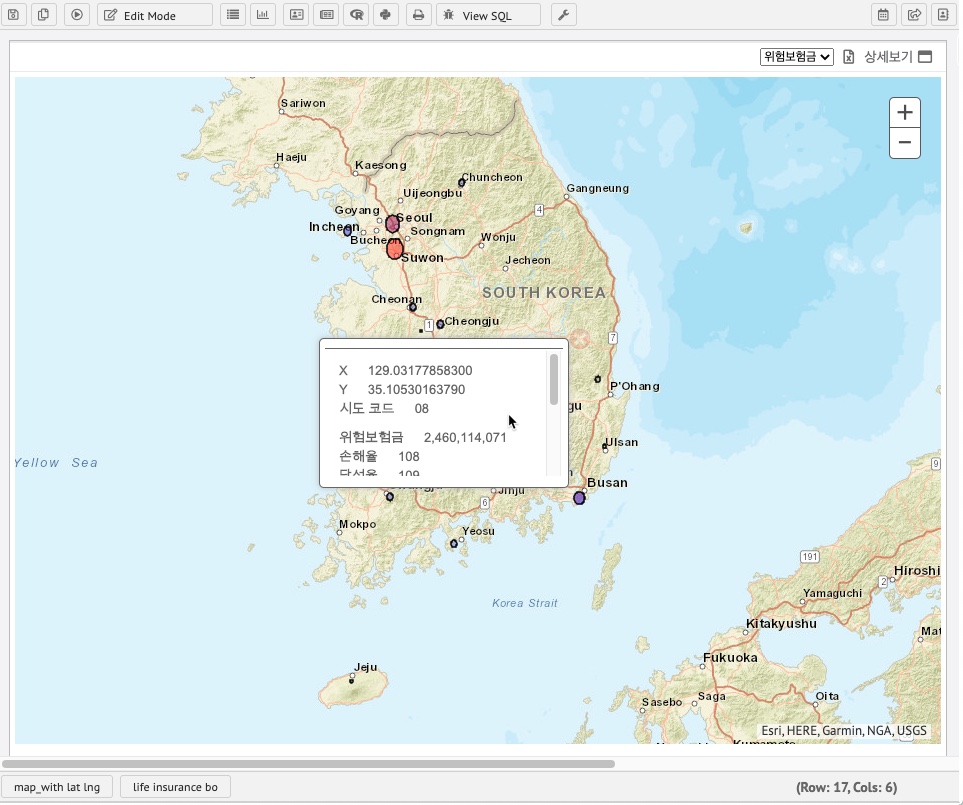963x805 pixels.
Task: Click the orange marker near Suwon
Action: [x=395, y=249]
